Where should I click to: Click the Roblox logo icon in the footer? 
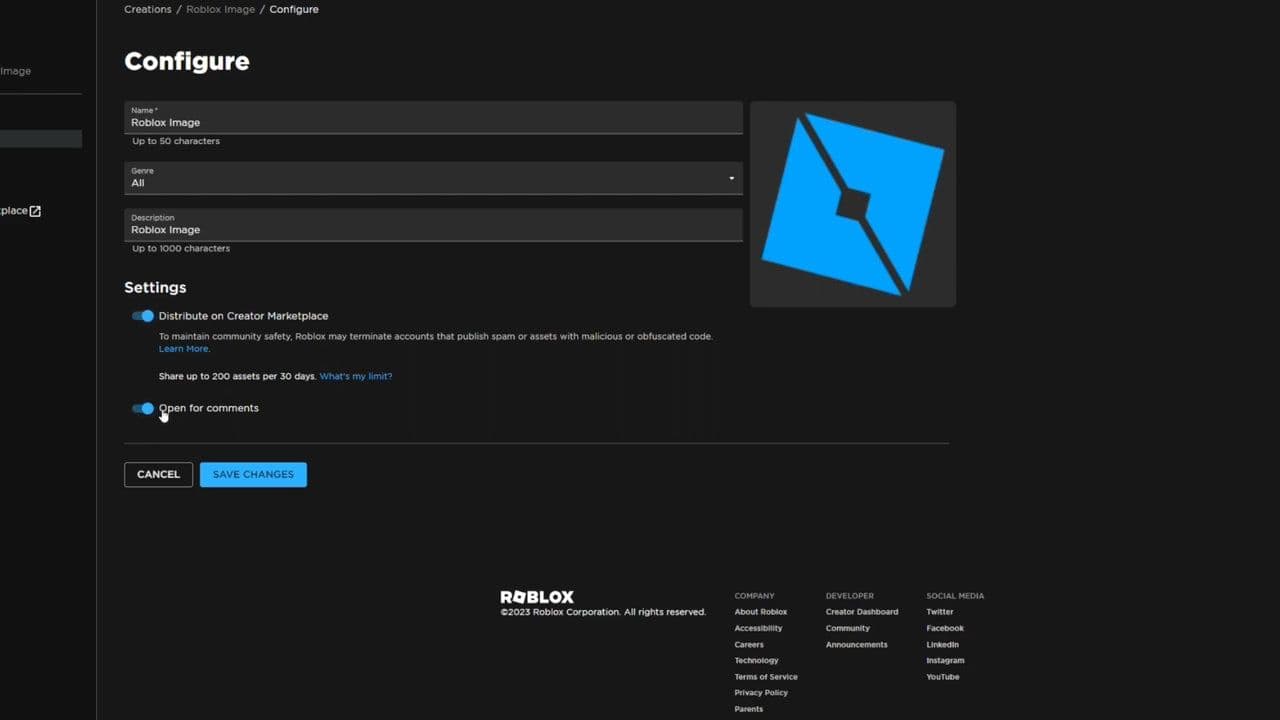[x=537, y=597]
